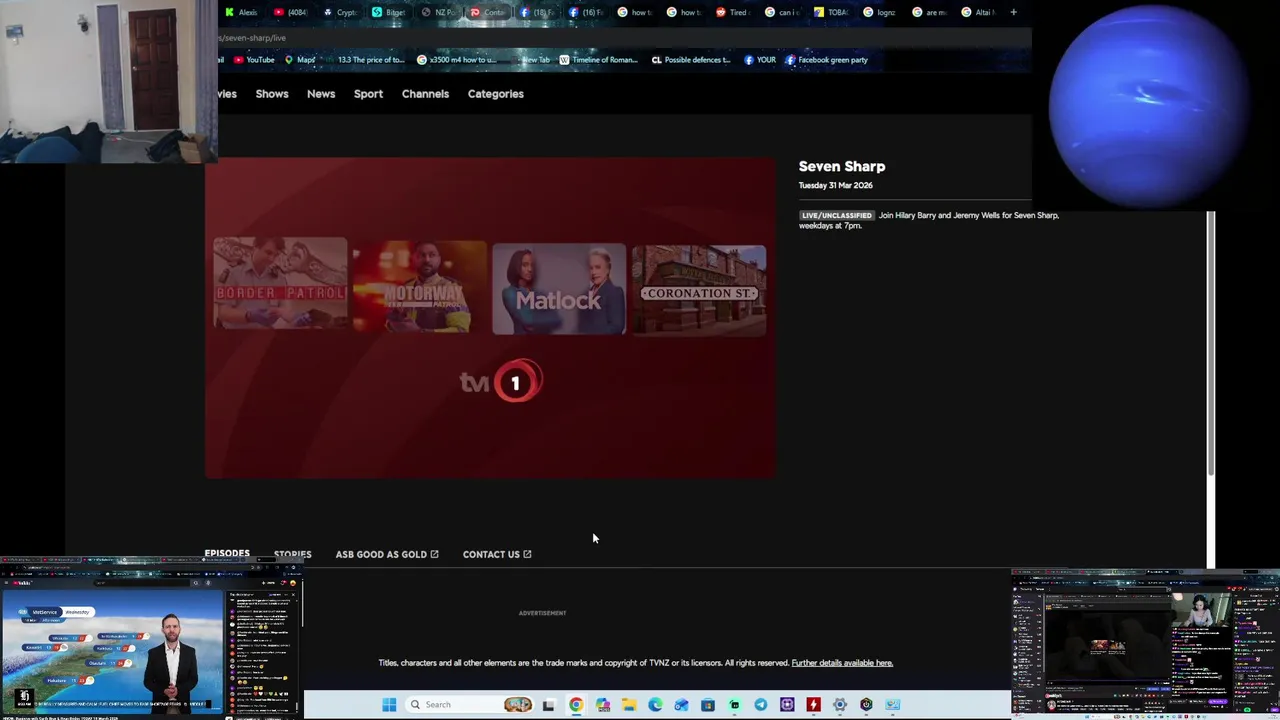Open Outlook from the taskbar
1280x720 pixels.
[x=681, y=705]
